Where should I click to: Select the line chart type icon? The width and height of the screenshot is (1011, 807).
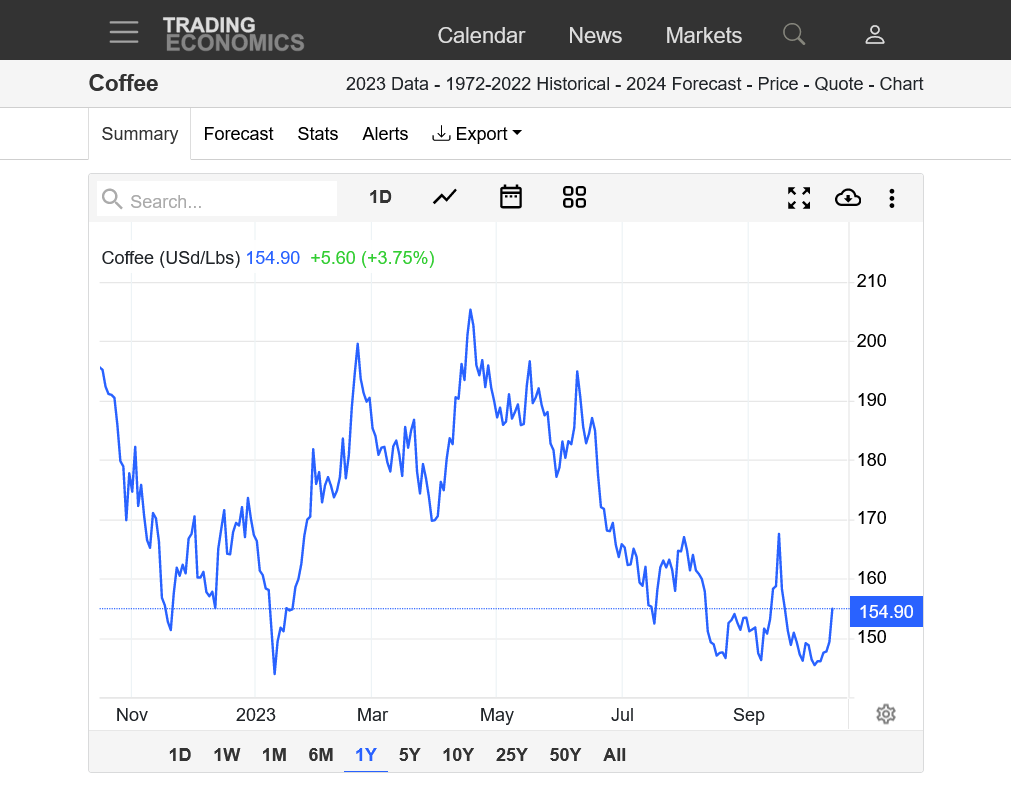click(444, 197)
